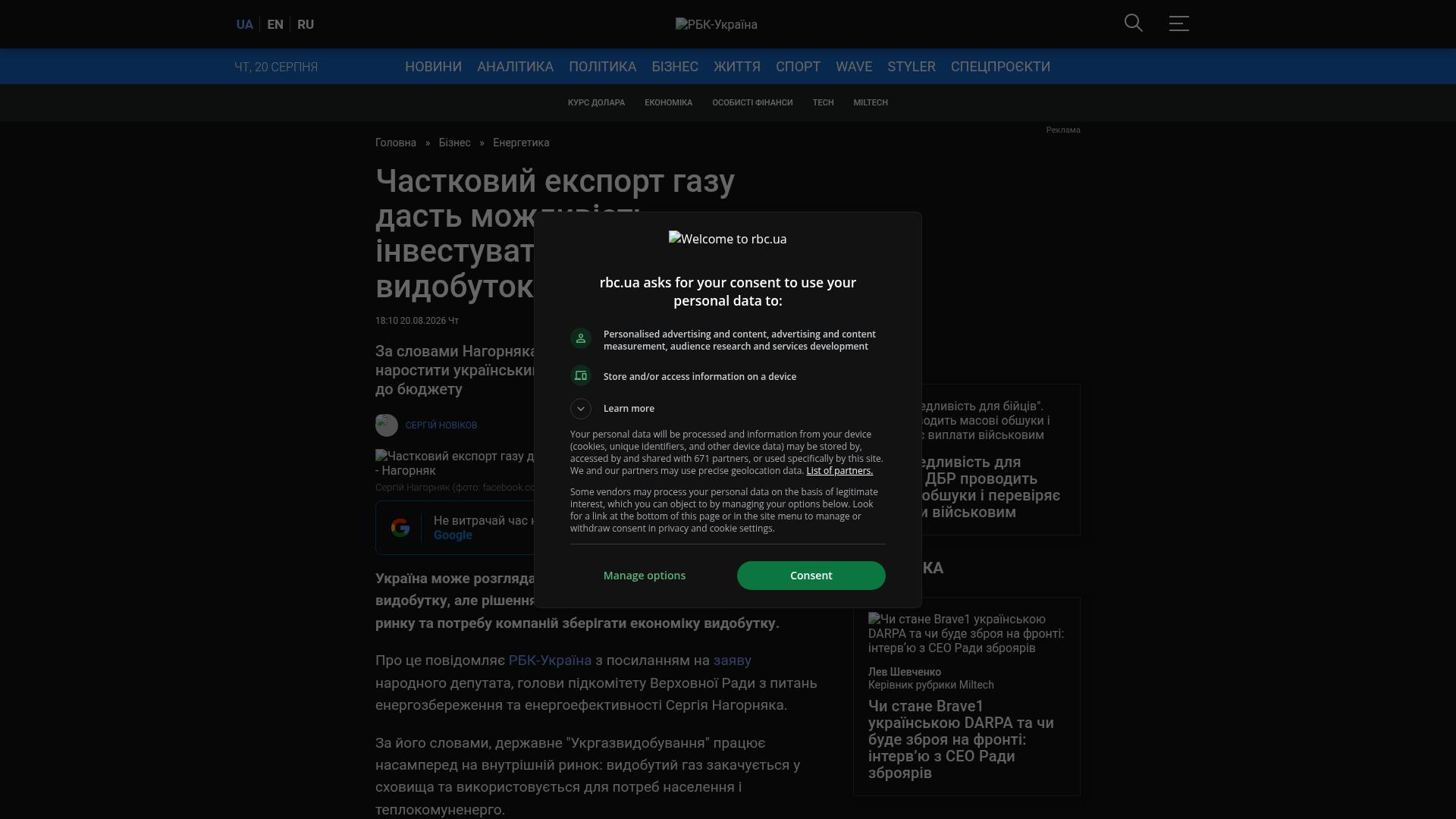Click the Бізнес breadcrumb link
Image resolution: width=1456 pixels, height=819 pixels.
click(454, 143)
